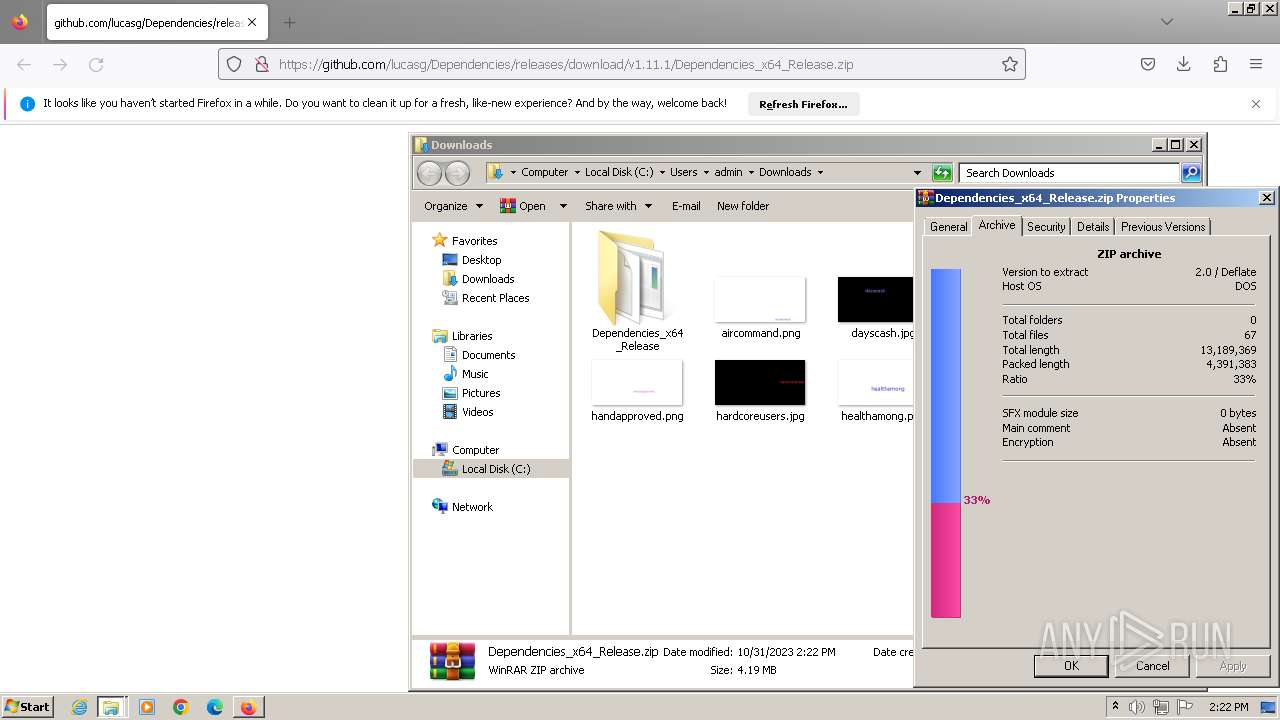
Task: Open the list all tabs chevron
Action: (x=1167, y=21)
